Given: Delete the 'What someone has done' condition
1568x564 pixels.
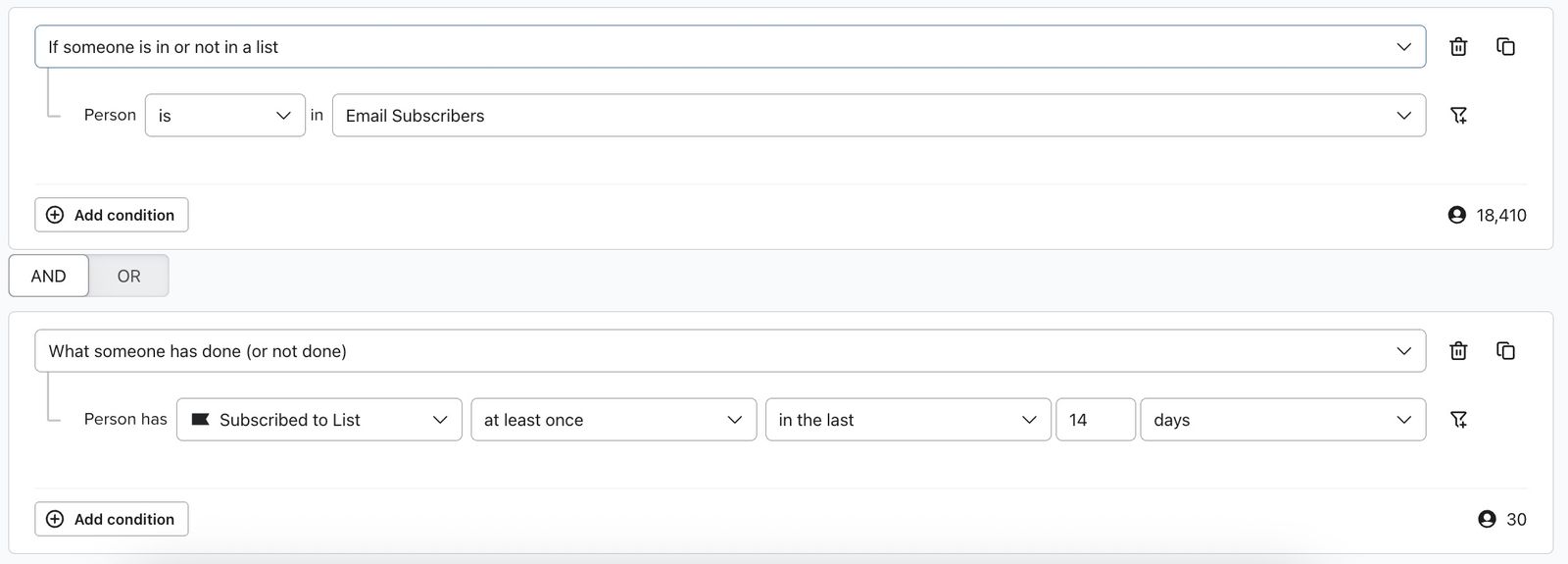Looking at the screenshot, I should point(1458,351).
